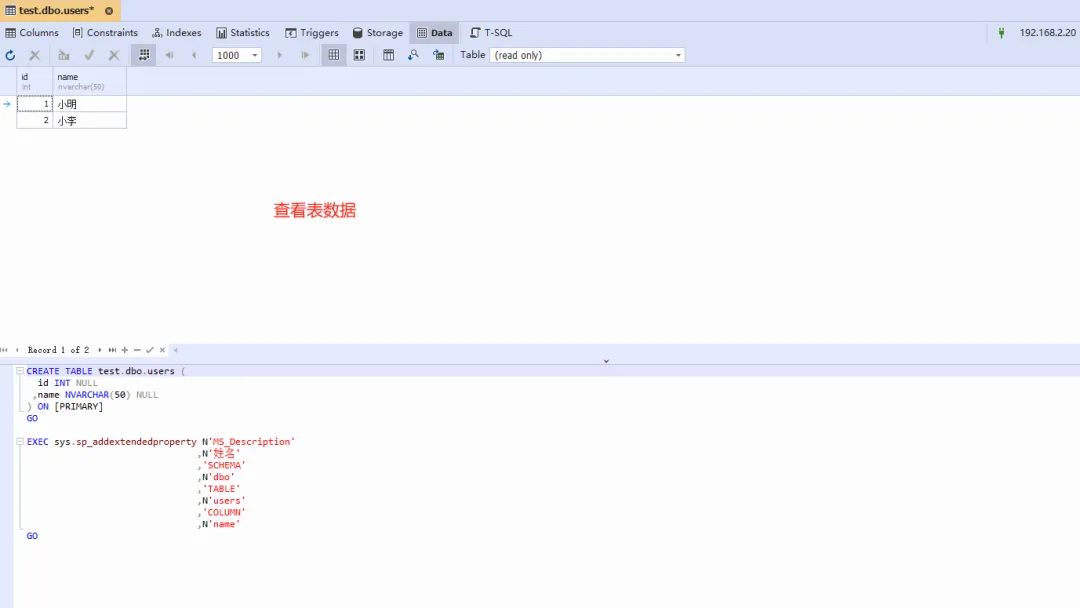Viewport: 1080px width, 608px height.
Task: Go to next record in navigator
Action: click(x=99, y=350)
